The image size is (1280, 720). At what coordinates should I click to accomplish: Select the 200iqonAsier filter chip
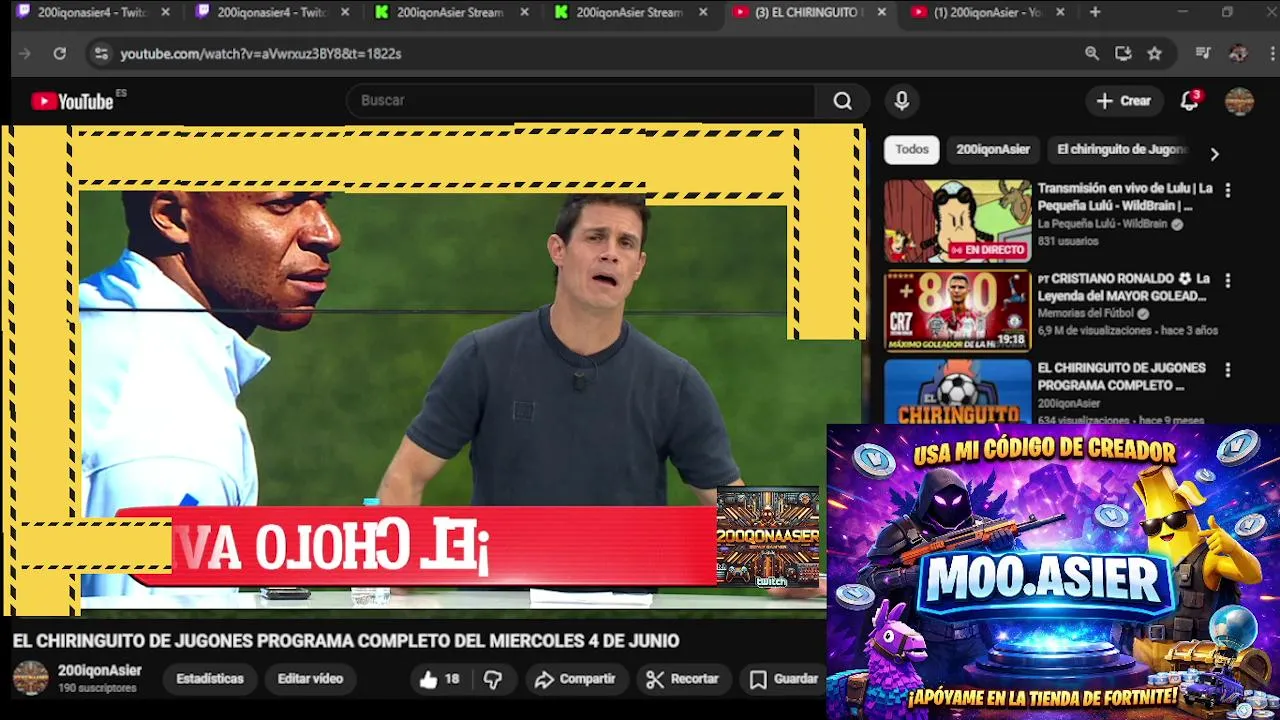tap(993, 149)
